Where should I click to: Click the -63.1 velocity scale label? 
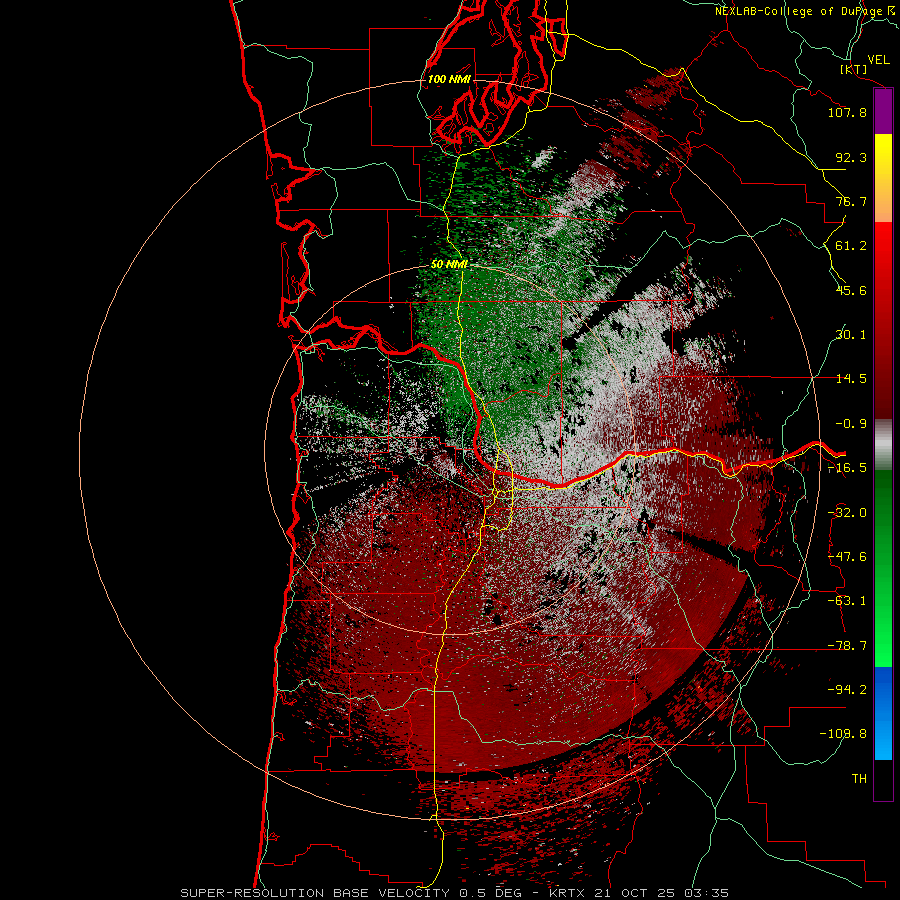click(847, 601)
